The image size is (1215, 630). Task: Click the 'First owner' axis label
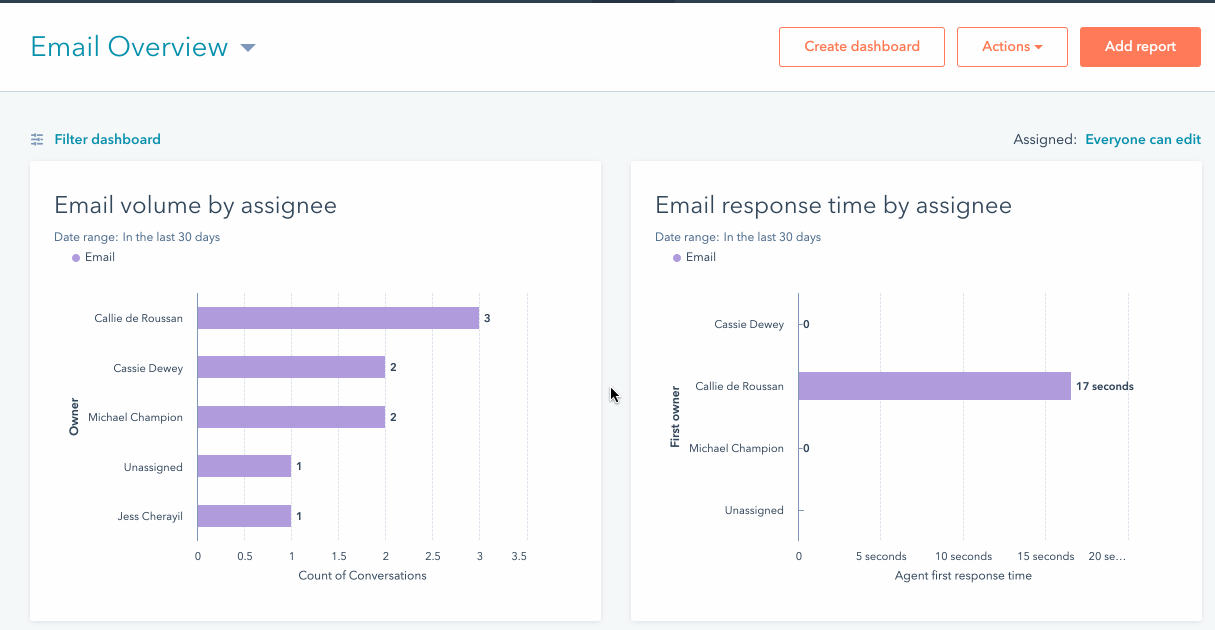click(x=675, y=417)
